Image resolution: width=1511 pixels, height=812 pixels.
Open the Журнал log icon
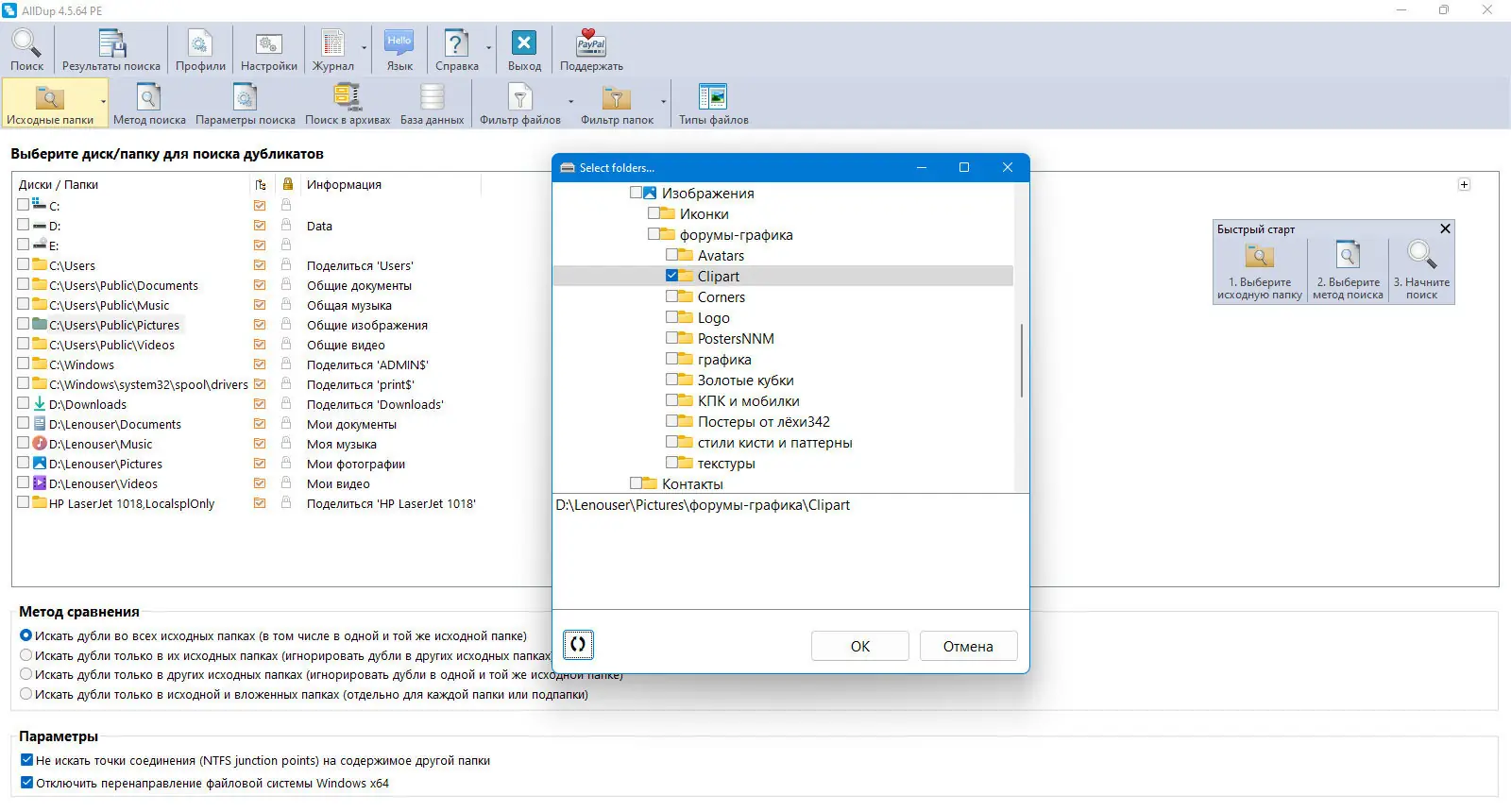point(333,50)
